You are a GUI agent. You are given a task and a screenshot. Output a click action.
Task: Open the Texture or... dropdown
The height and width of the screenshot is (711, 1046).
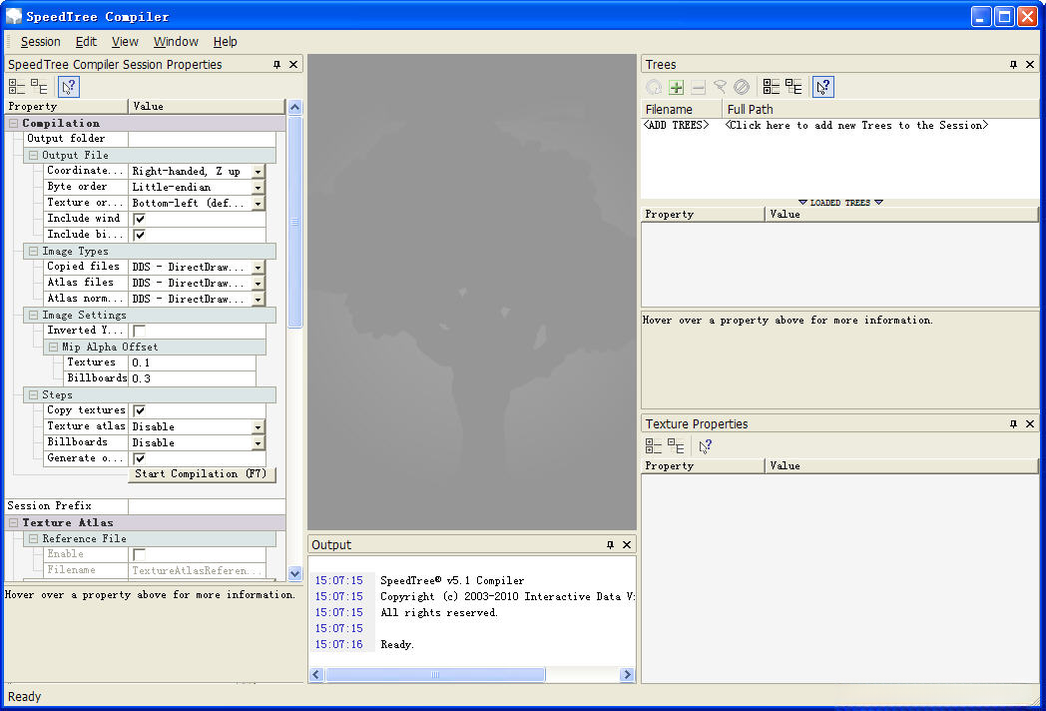pyautogui.click(x=257, y=203)
